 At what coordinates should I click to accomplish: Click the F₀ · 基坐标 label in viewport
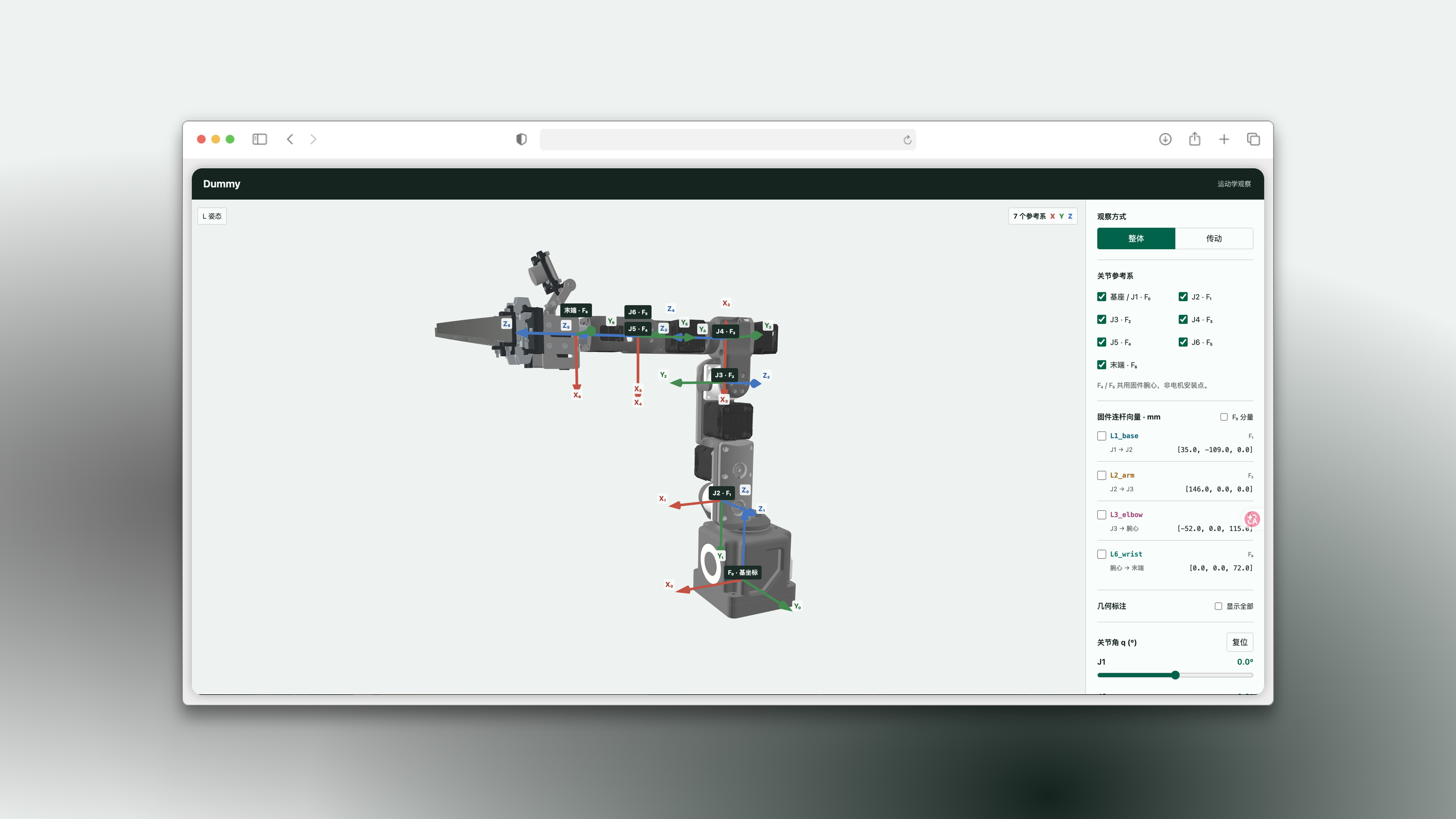click(743, 573)
